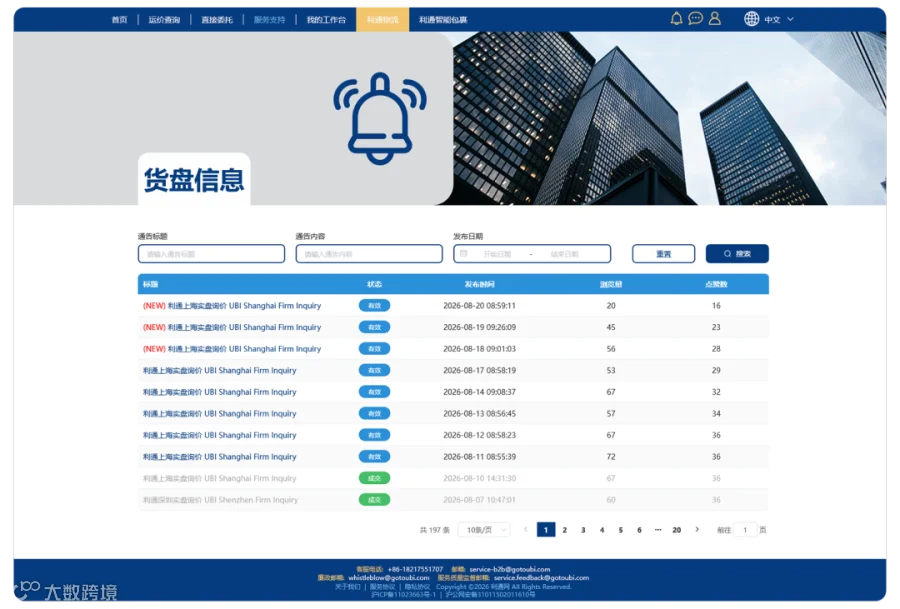Open the 利通智能包裹 menu item
Viewport: 900px width, 609px height.
(x=443, y=20)
